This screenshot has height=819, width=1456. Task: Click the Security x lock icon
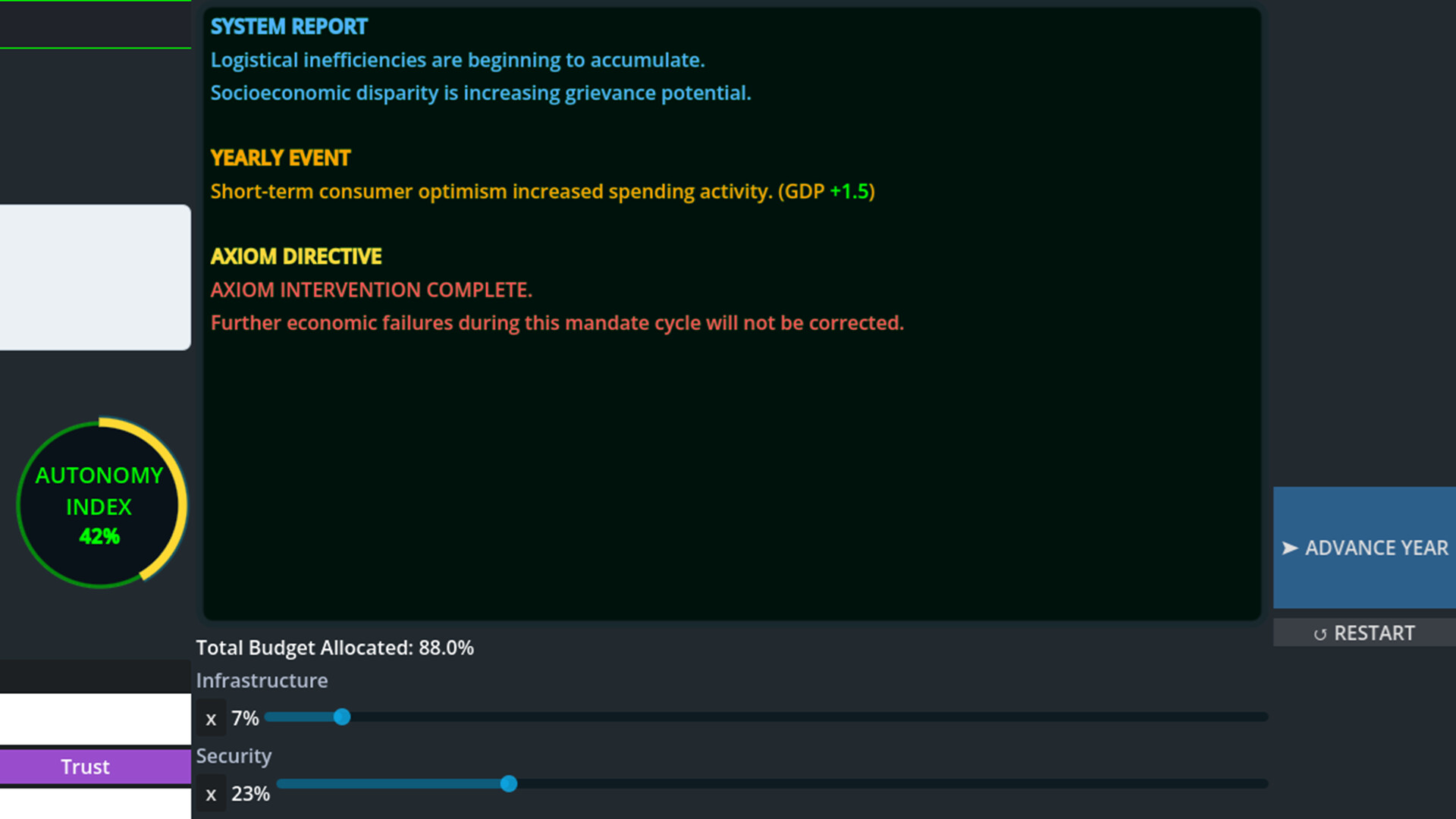click(211, 793)
